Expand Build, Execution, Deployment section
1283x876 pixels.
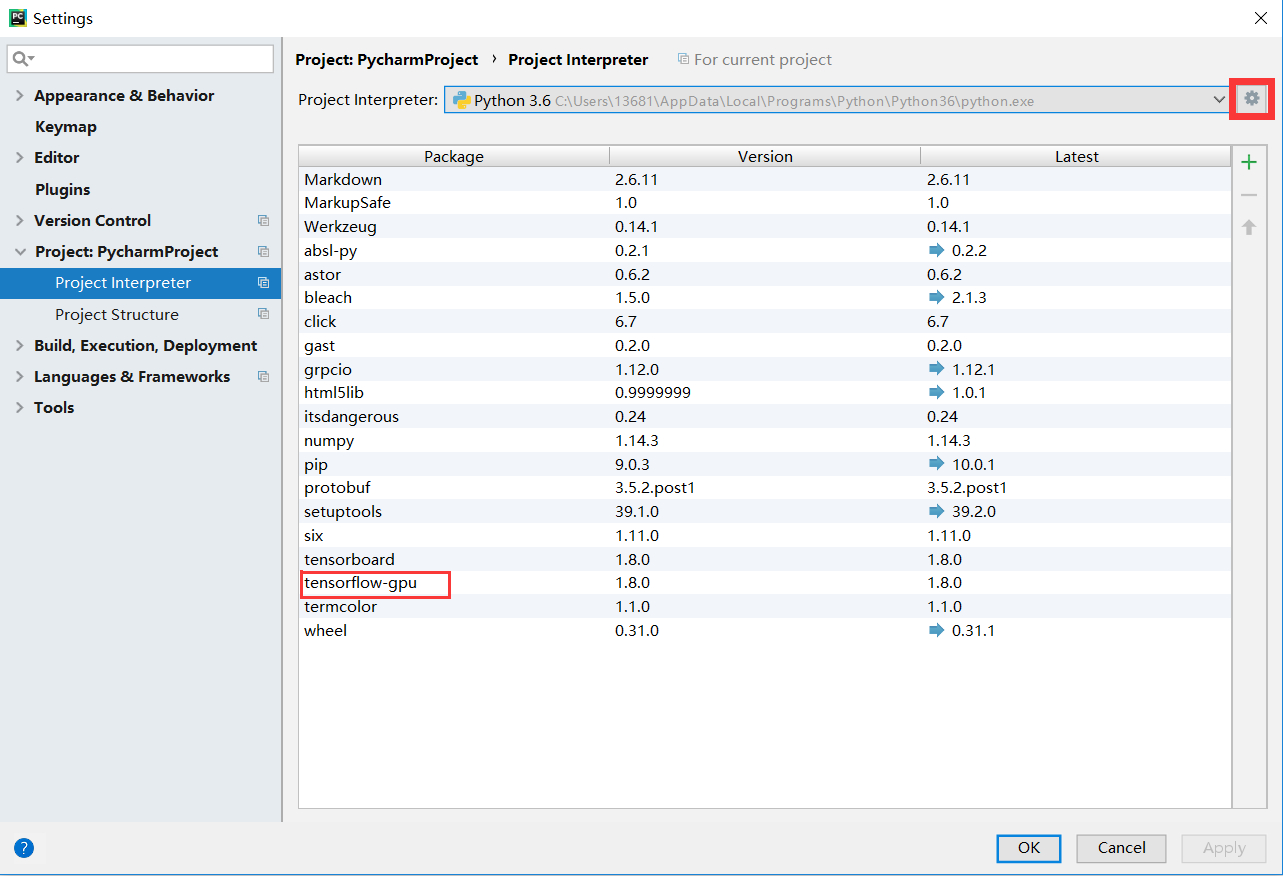pos(19,345)
